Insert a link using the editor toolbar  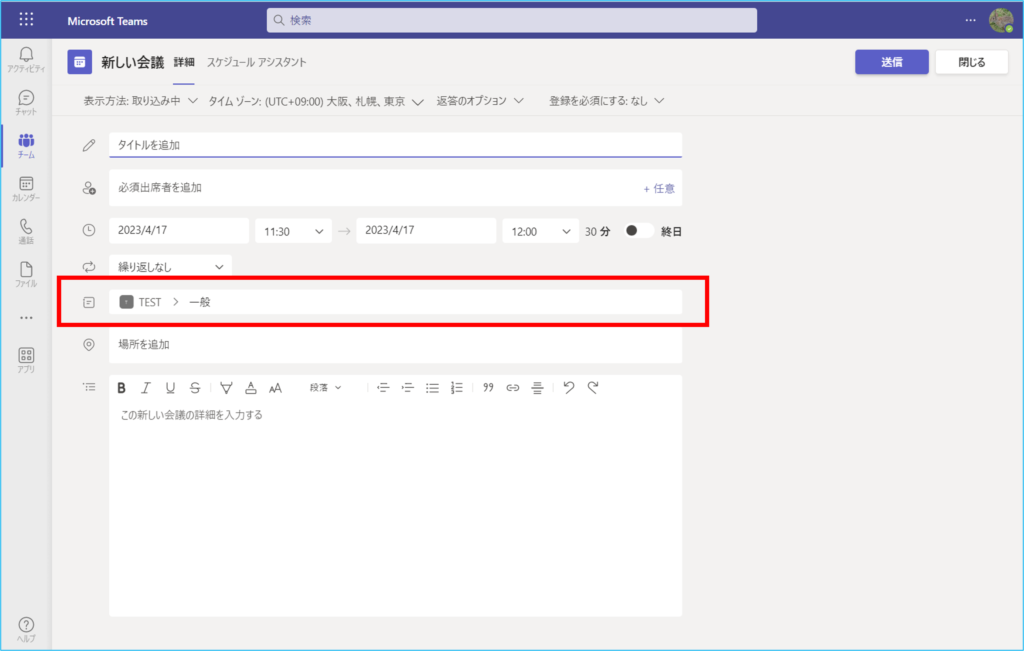513,388
